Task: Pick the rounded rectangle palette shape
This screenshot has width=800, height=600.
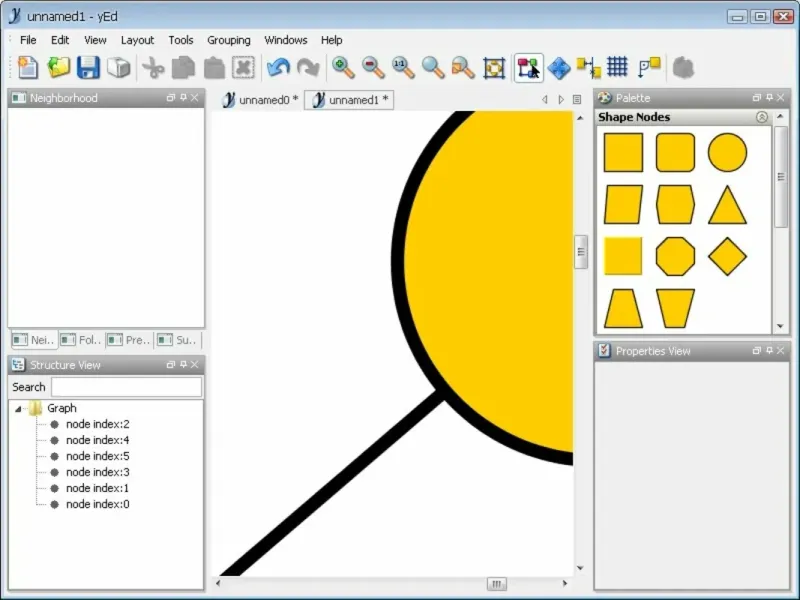Action: click(676, 153)
